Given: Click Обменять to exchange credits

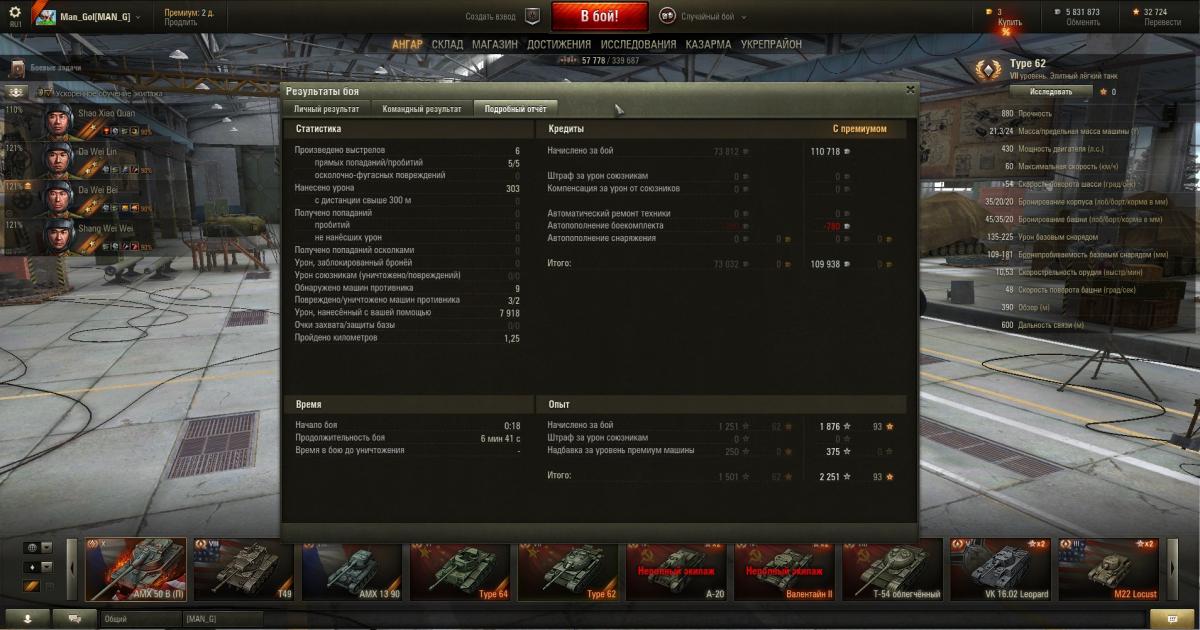Looking at the screenshot, I should click(1083, 22).
